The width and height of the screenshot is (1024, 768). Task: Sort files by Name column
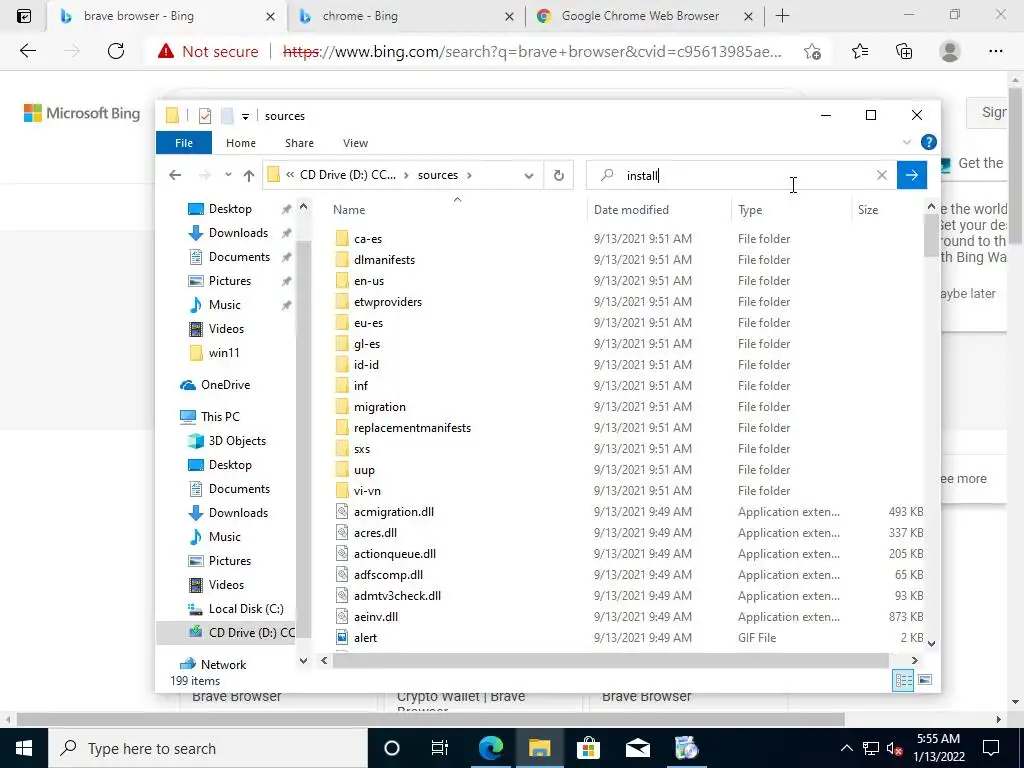coord(457,210)
